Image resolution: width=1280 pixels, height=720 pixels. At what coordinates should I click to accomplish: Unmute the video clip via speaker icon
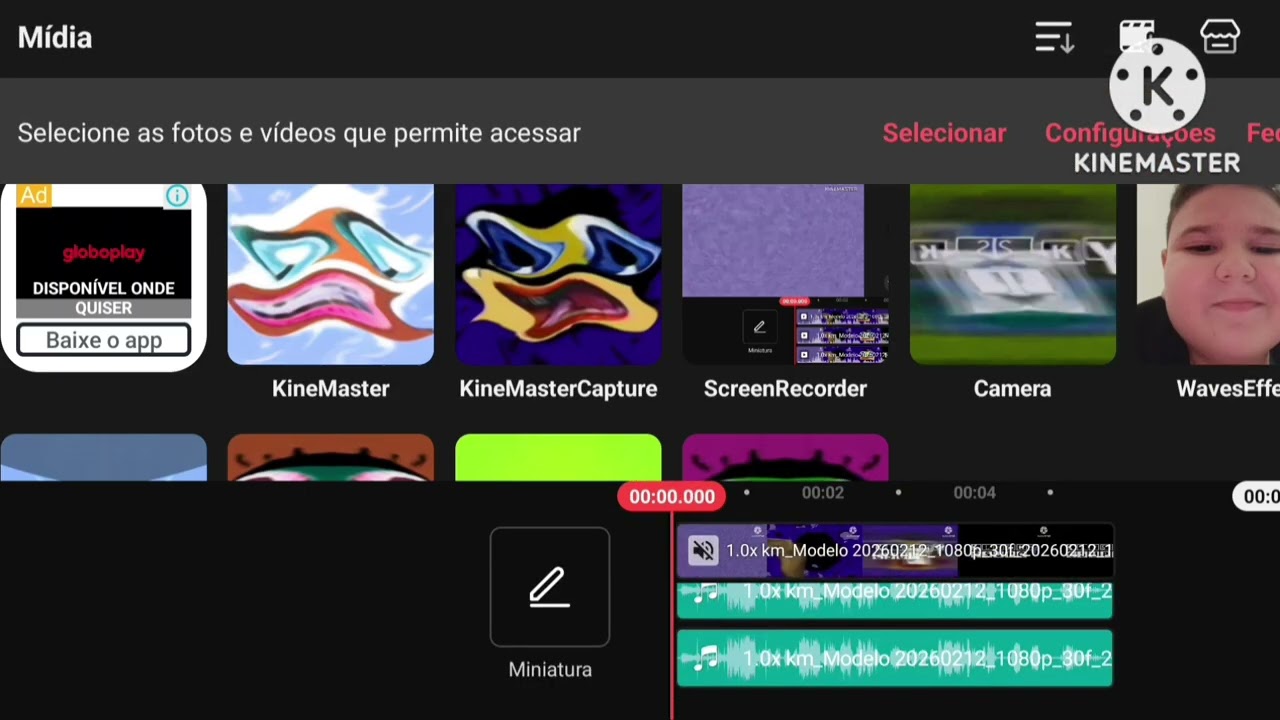pyautogui.click(x=703, y=550)
